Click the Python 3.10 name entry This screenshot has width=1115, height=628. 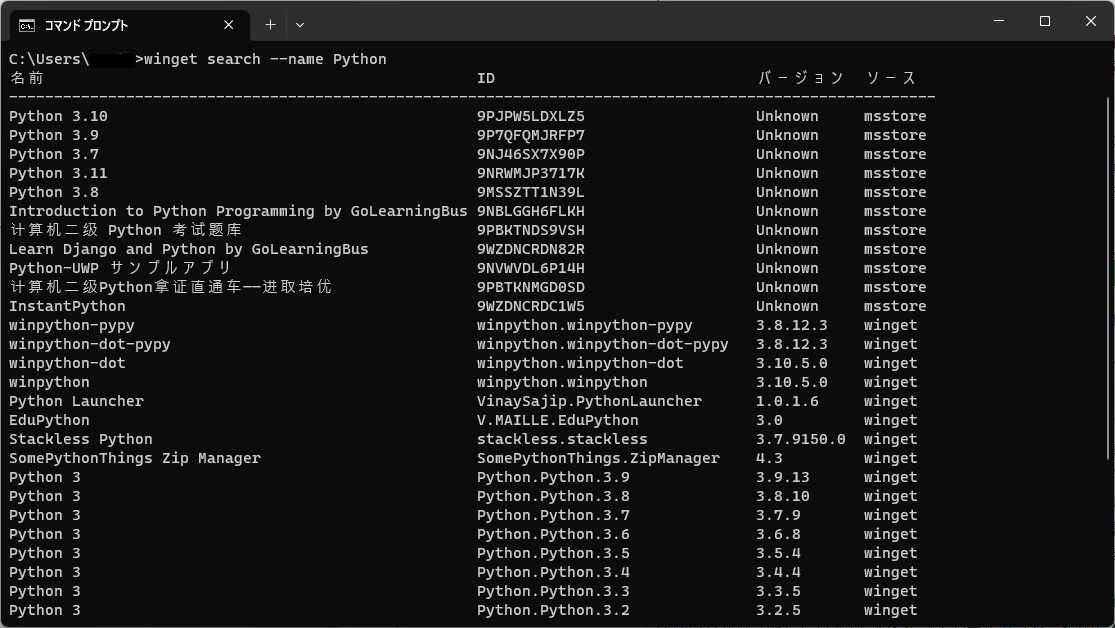58,116
